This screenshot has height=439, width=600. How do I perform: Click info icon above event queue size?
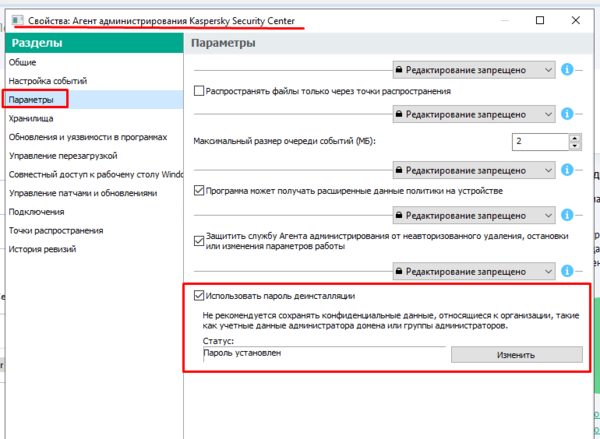click(567, 114)
